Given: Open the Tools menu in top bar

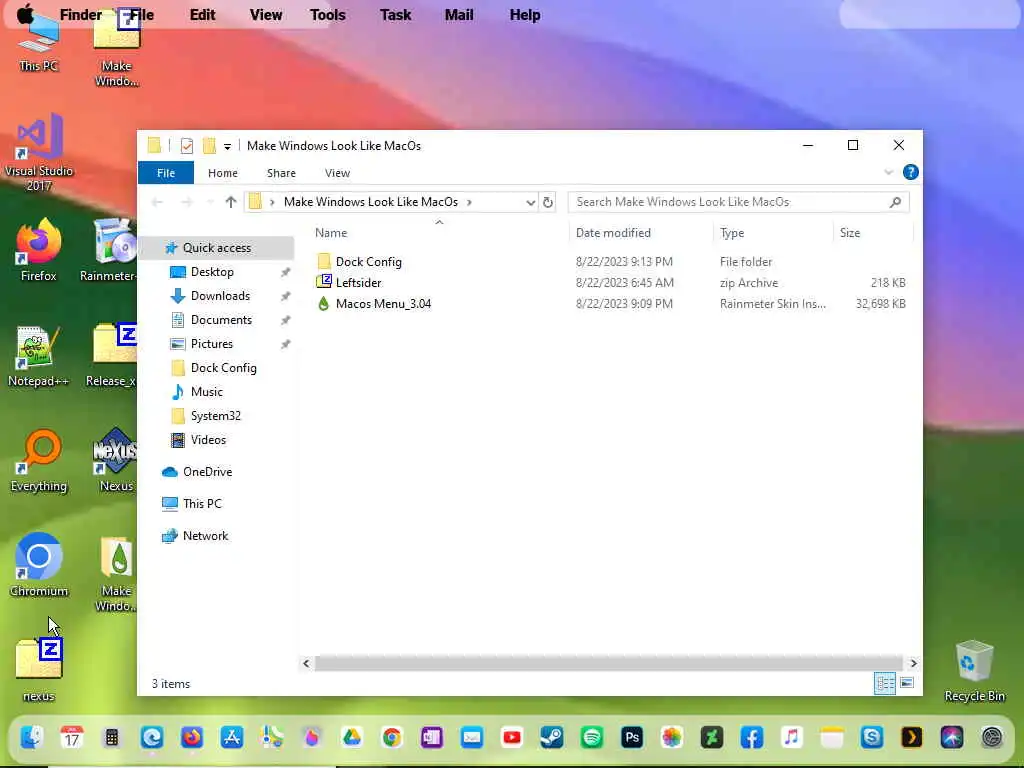Looking at the screenshot, I should [327, 14].
